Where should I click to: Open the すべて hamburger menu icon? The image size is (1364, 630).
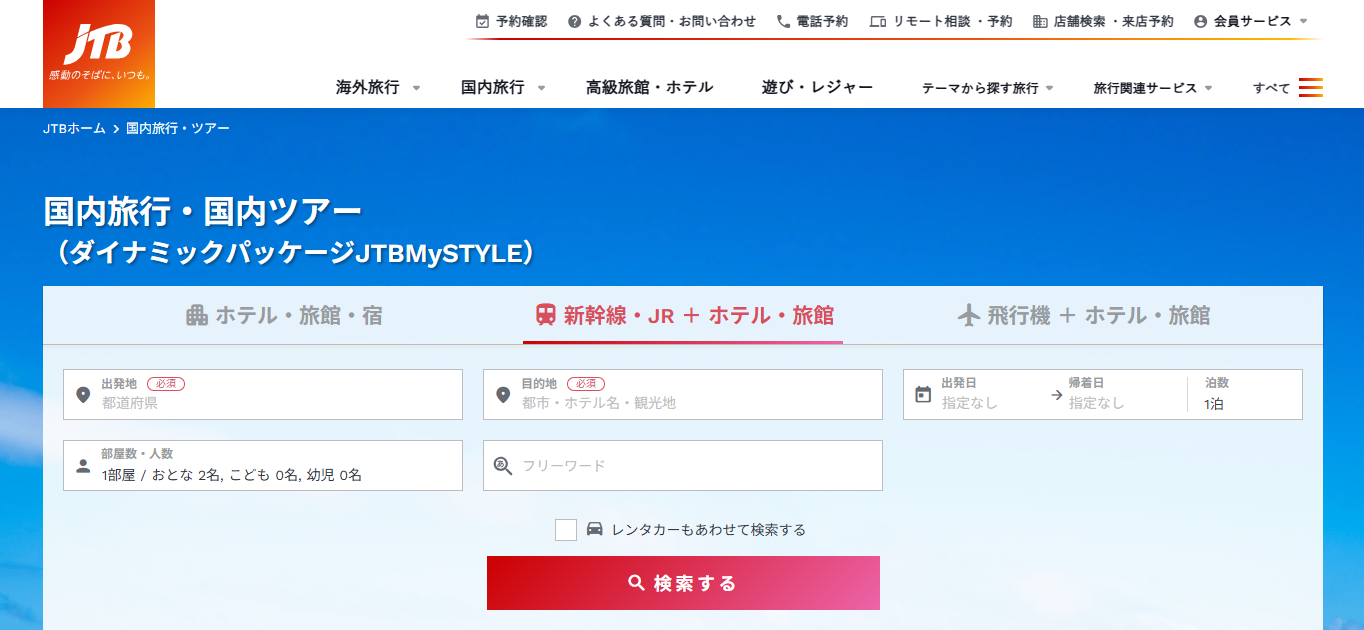pyautogui.click(x=1311, y=88)
